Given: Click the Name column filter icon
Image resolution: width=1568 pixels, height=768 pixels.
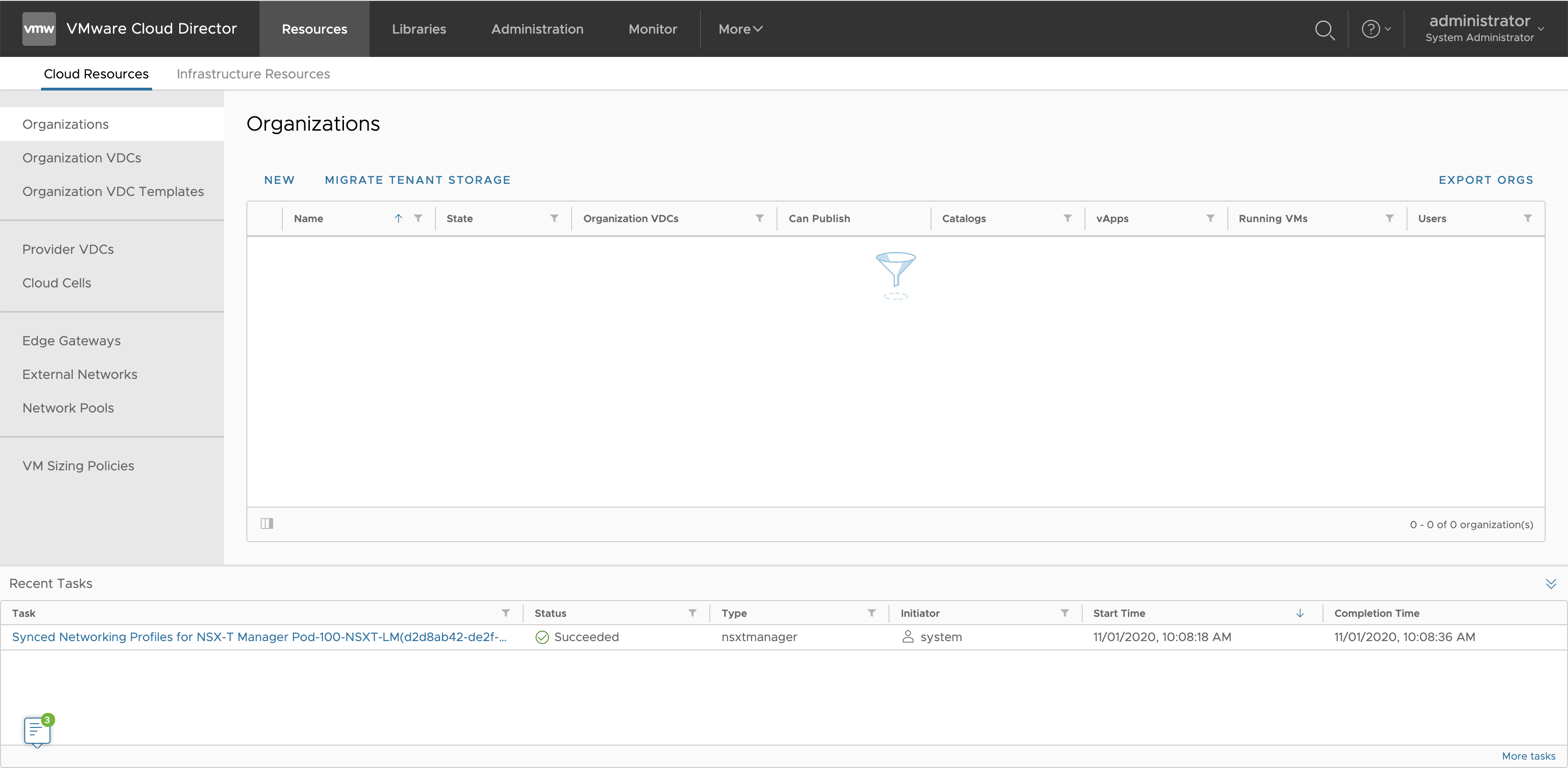Looking at the screenshot, I should click(x=418, y=218).
